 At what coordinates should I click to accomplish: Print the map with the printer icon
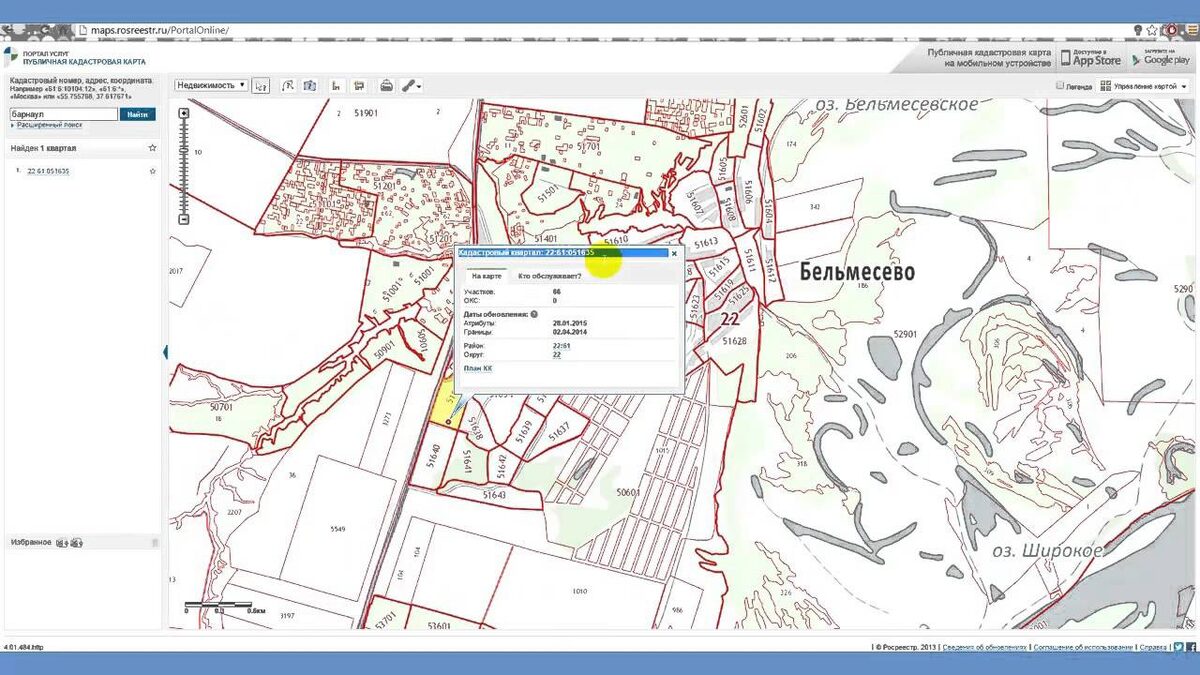(386, 85)
